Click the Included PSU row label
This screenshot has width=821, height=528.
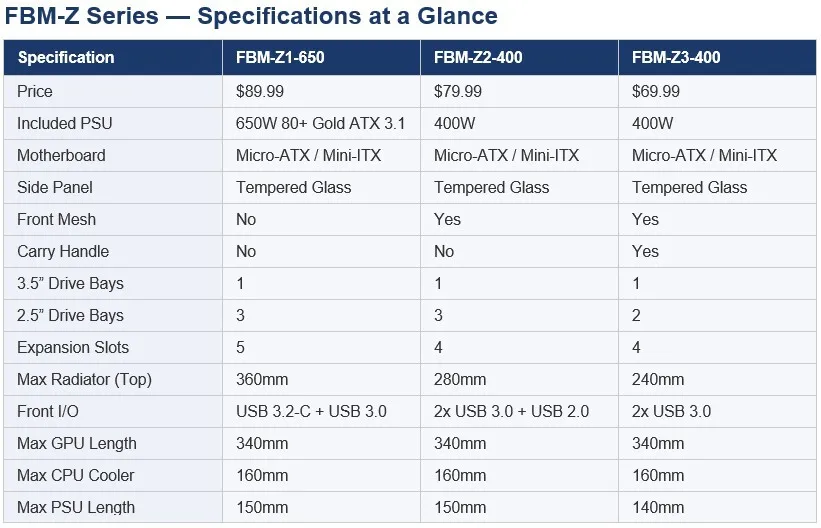point(113,123)
